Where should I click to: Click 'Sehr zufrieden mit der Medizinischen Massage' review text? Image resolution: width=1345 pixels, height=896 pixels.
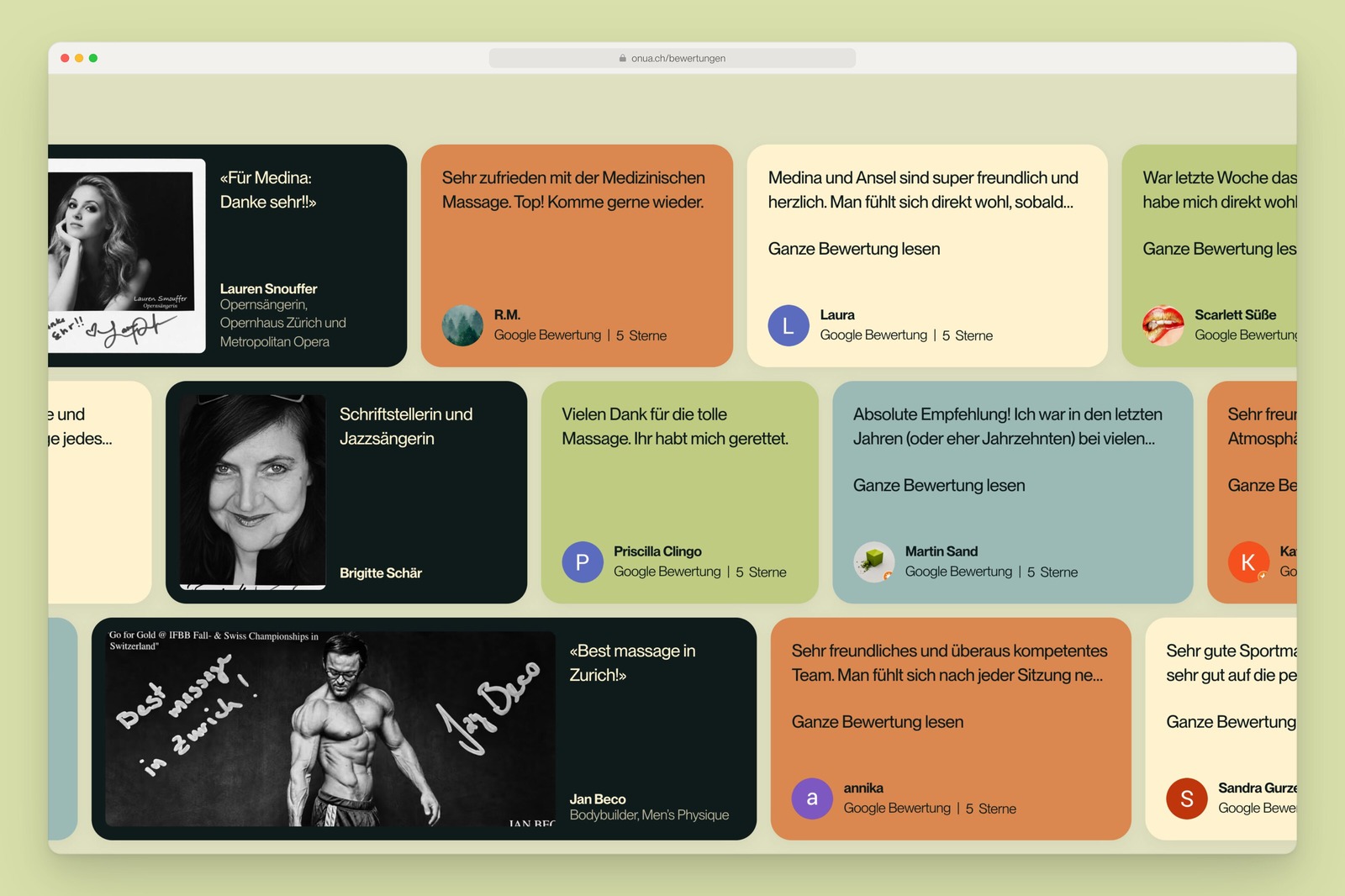(573, 190)
